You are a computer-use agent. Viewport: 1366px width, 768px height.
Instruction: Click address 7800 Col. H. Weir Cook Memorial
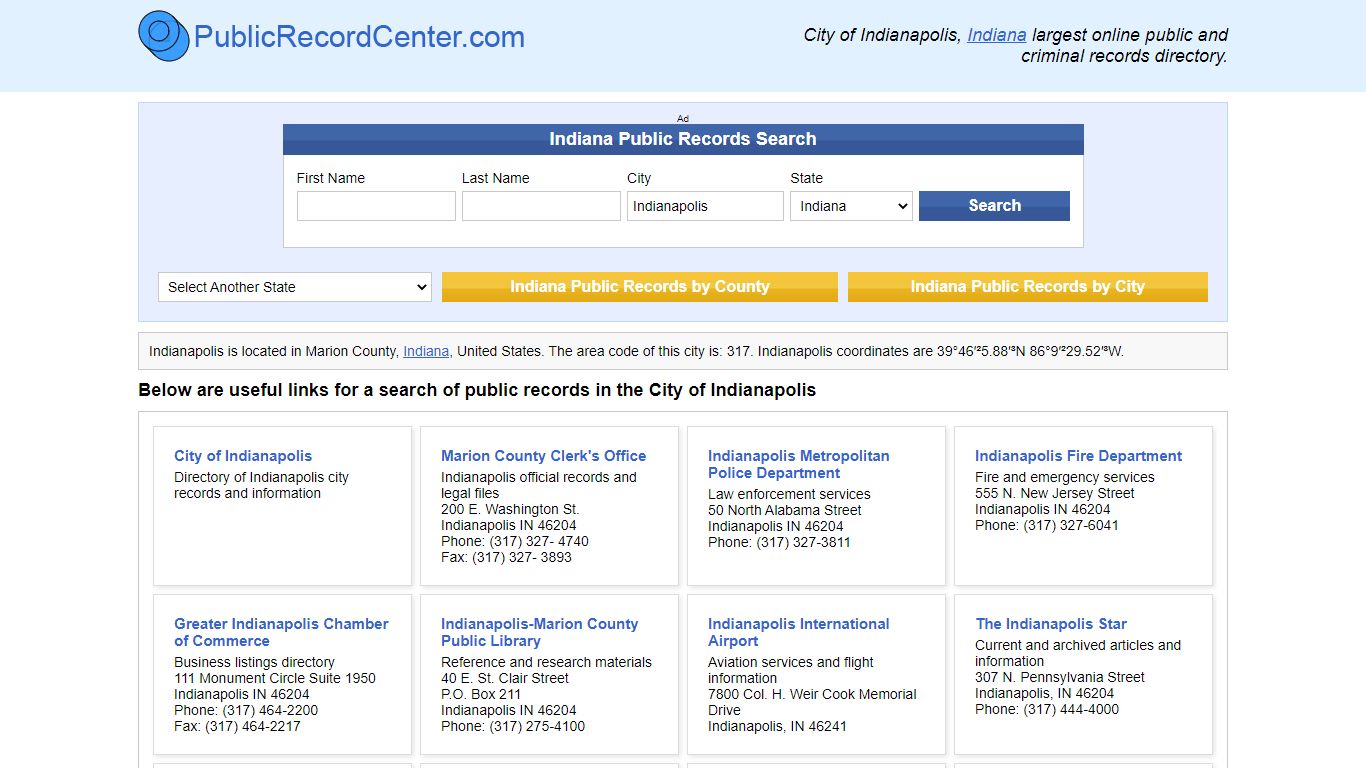(812, 694)
